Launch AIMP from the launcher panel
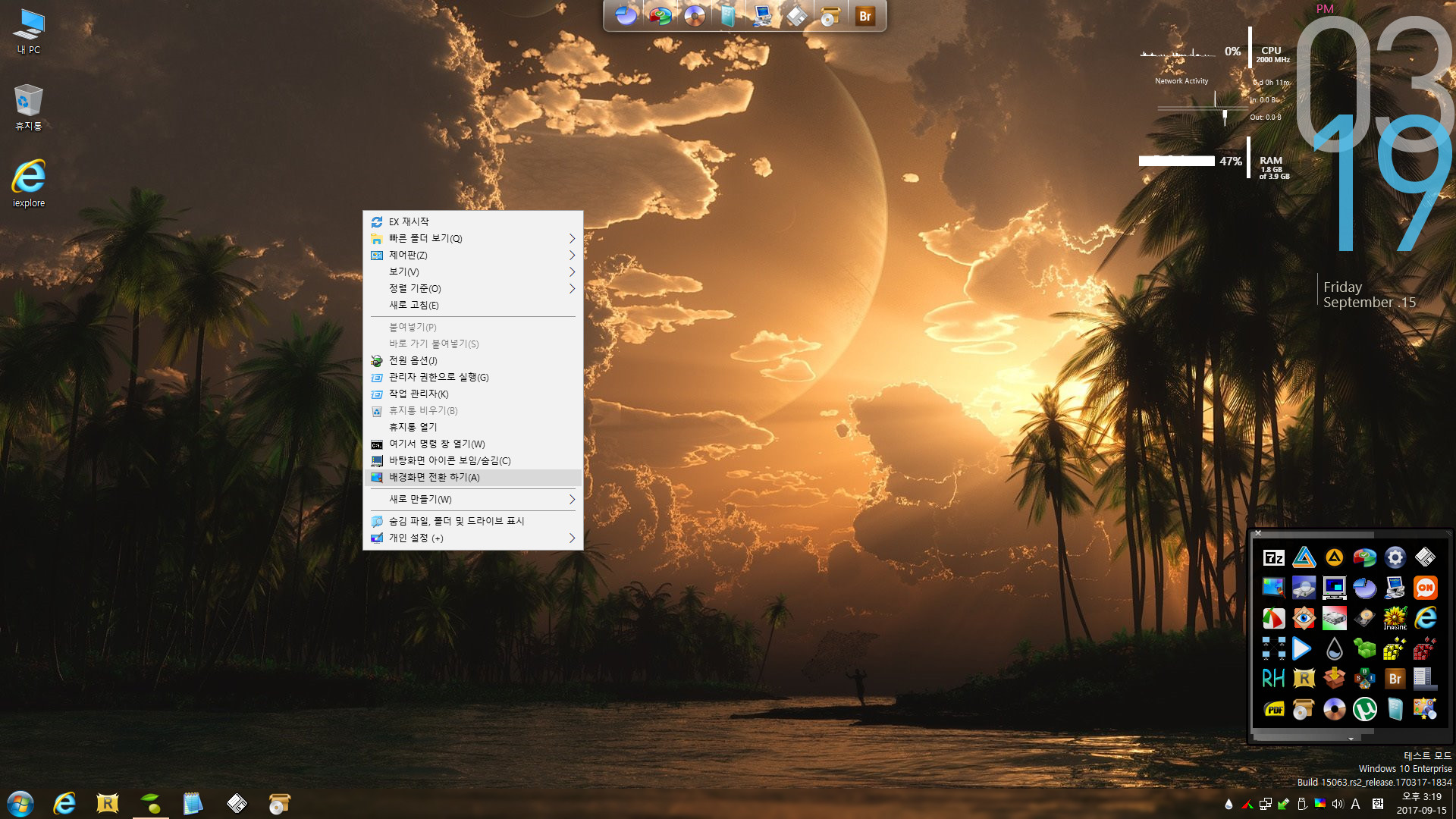Image resolution: width=1456 pixels, height=819 pixels. pos(1334,558)
